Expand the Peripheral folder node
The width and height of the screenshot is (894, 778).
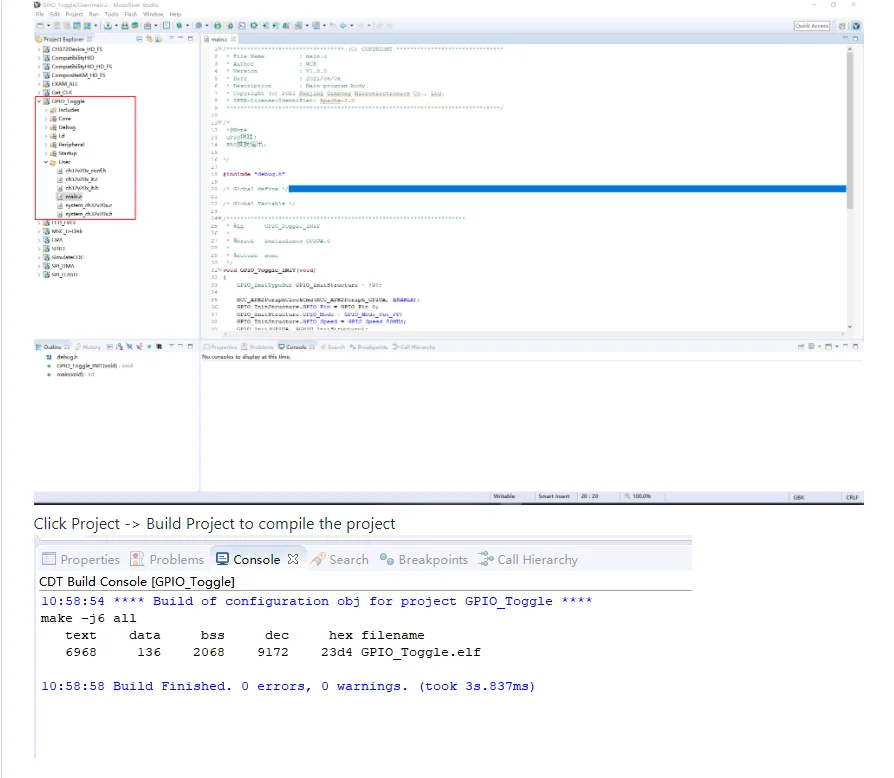46,145
